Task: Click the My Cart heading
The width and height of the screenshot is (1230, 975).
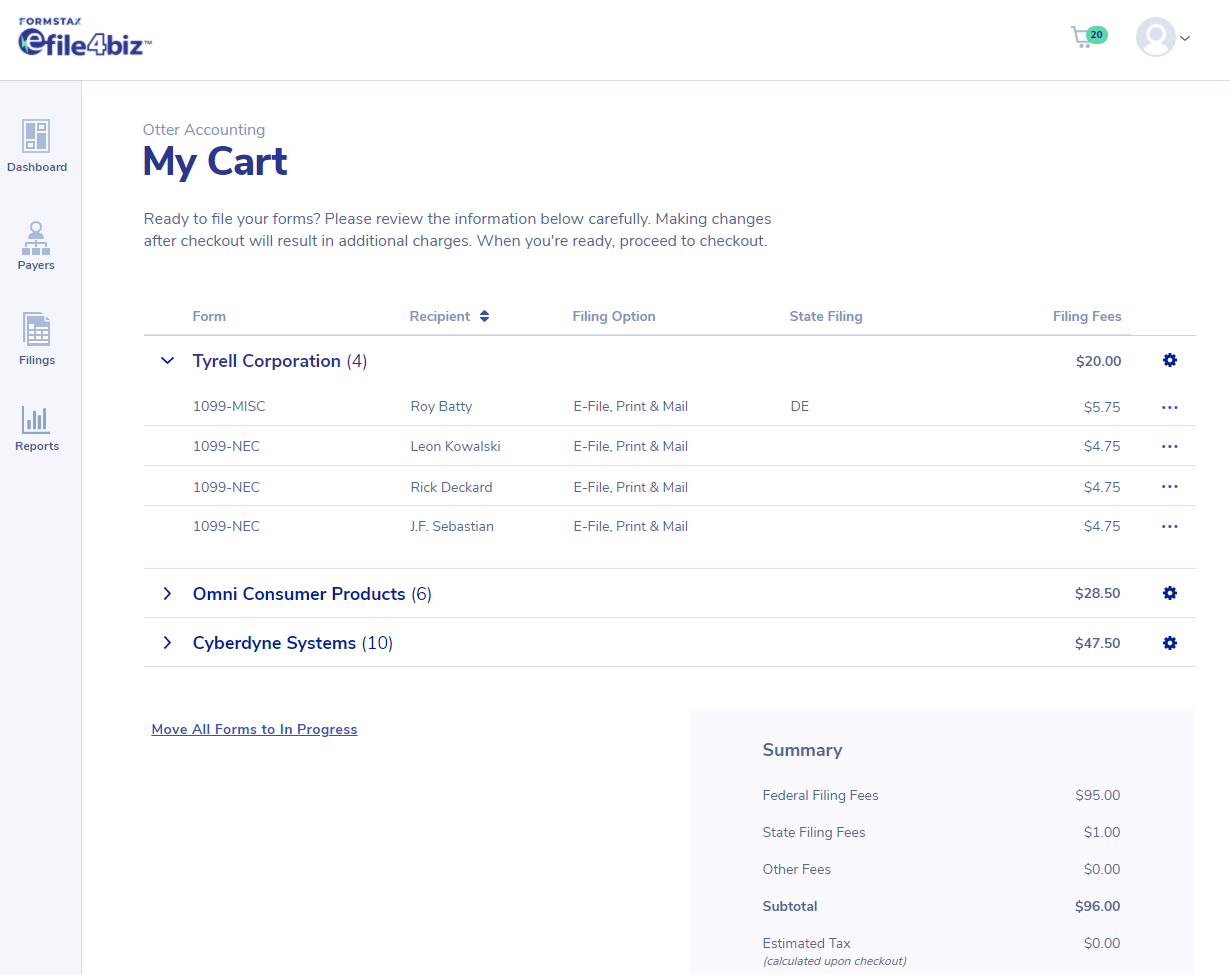Action: point(215,162)
